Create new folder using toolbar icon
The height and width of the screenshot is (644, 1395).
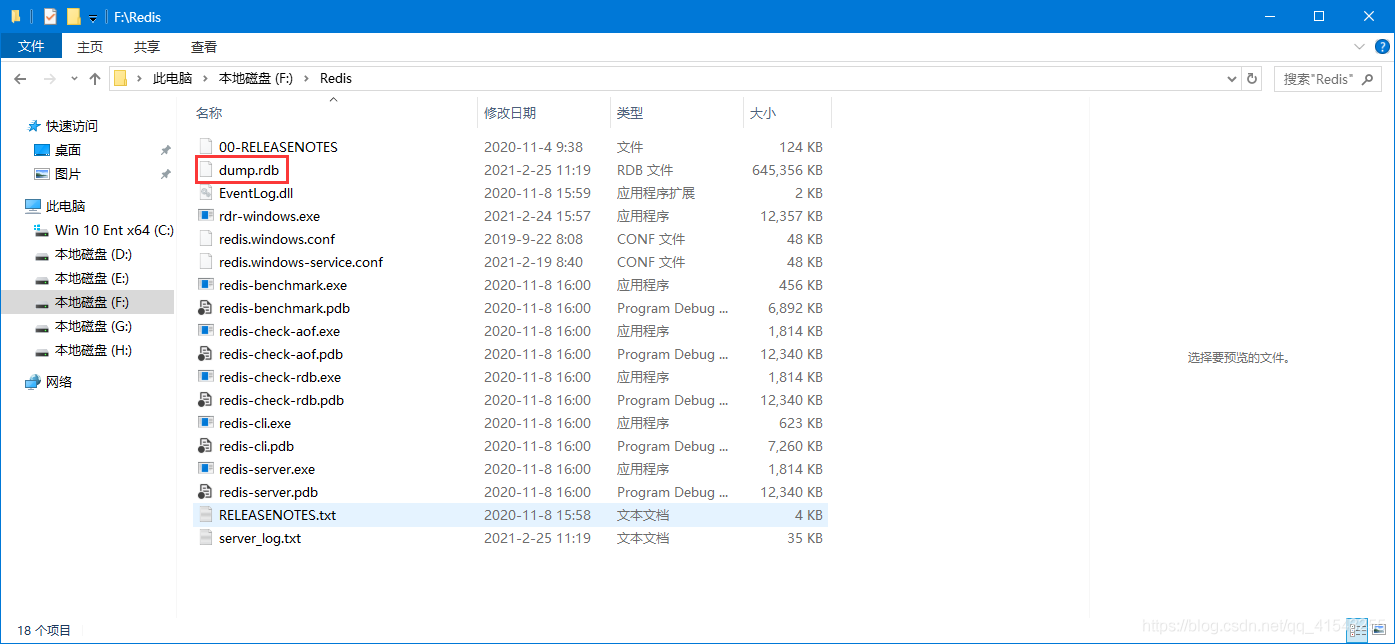[x=73, y=16]
